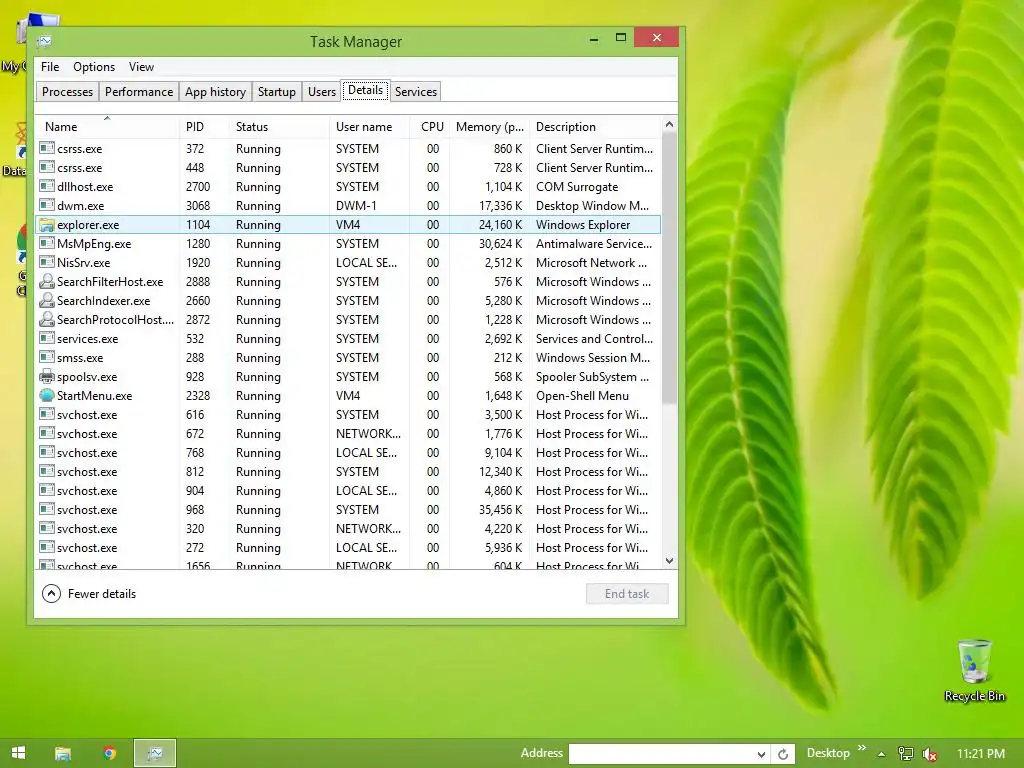This screenshot has width=1024, height=768.
Task: Open the Recycle Bin desktop icon
Action: click(974, 671)
